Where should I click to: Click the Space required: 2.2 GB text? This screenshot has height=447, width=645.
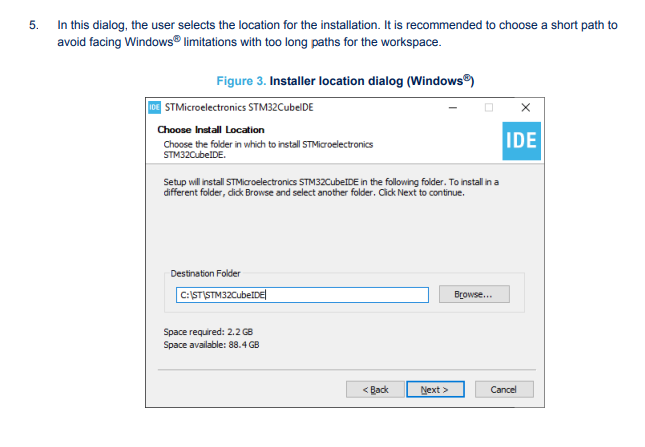(x=208, y=332)
